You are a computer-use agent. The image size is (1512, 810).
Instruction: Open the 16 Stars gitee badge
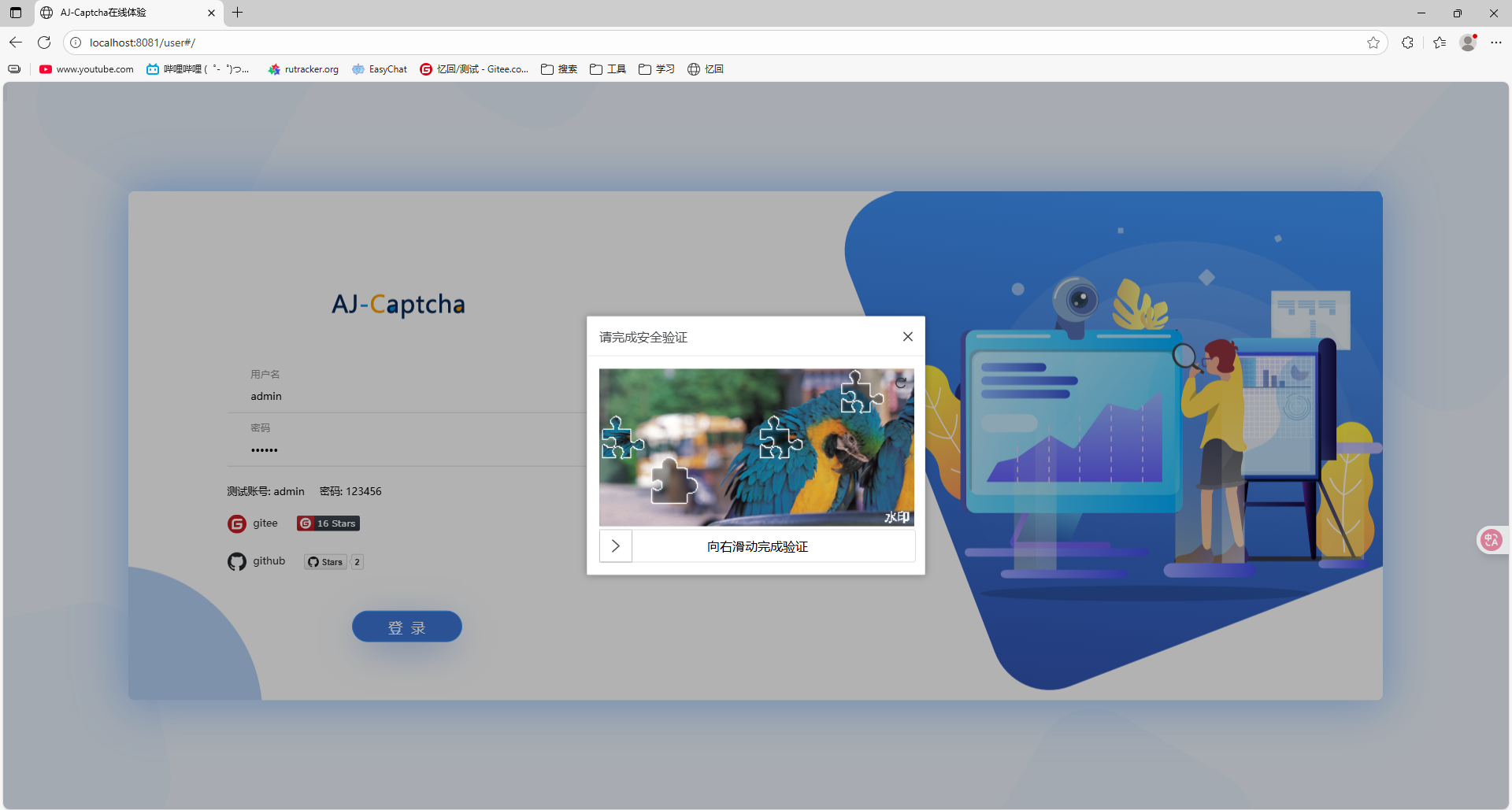328,523
